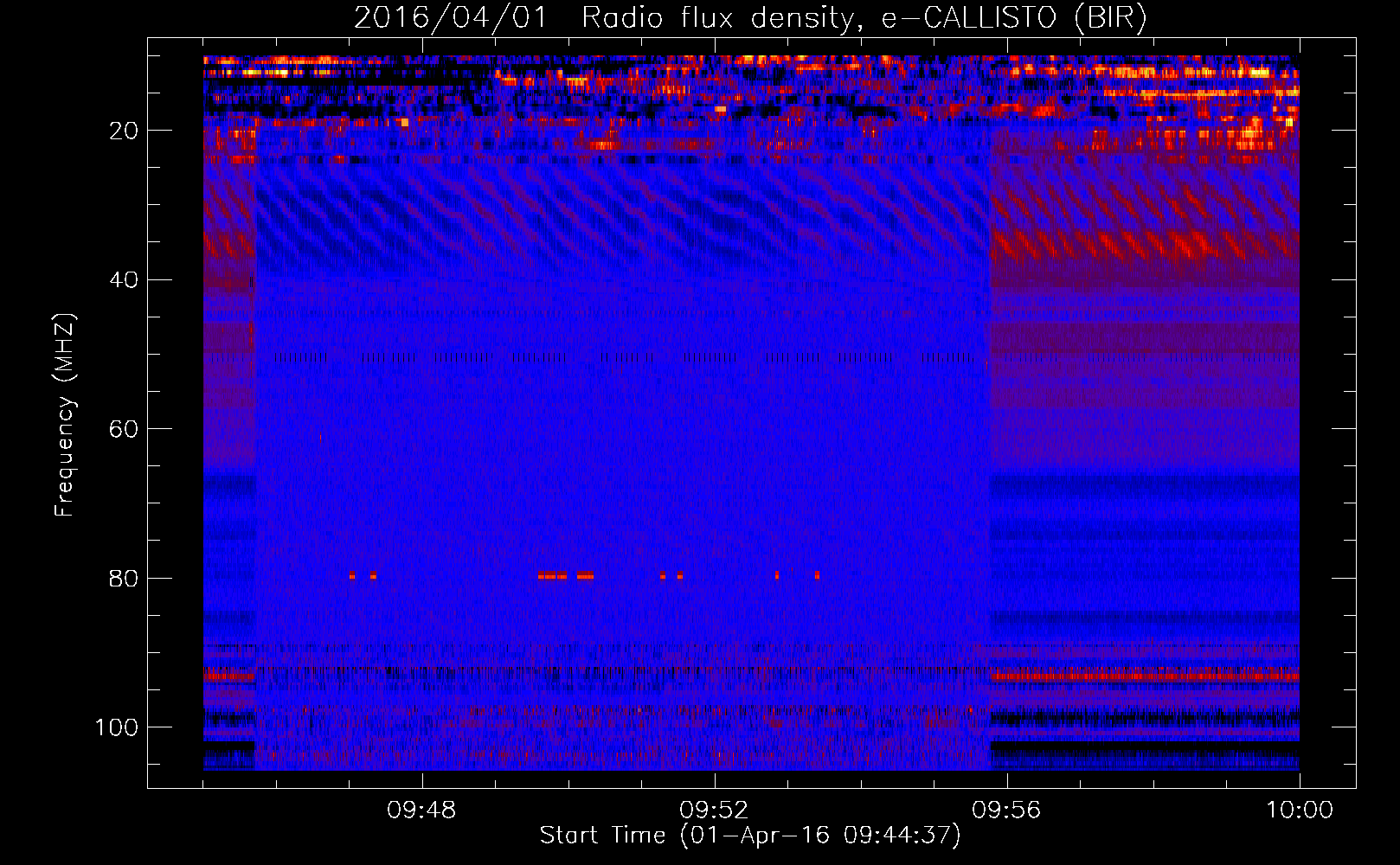Click the 20 MHz frequency tick label

coord(124,131)
